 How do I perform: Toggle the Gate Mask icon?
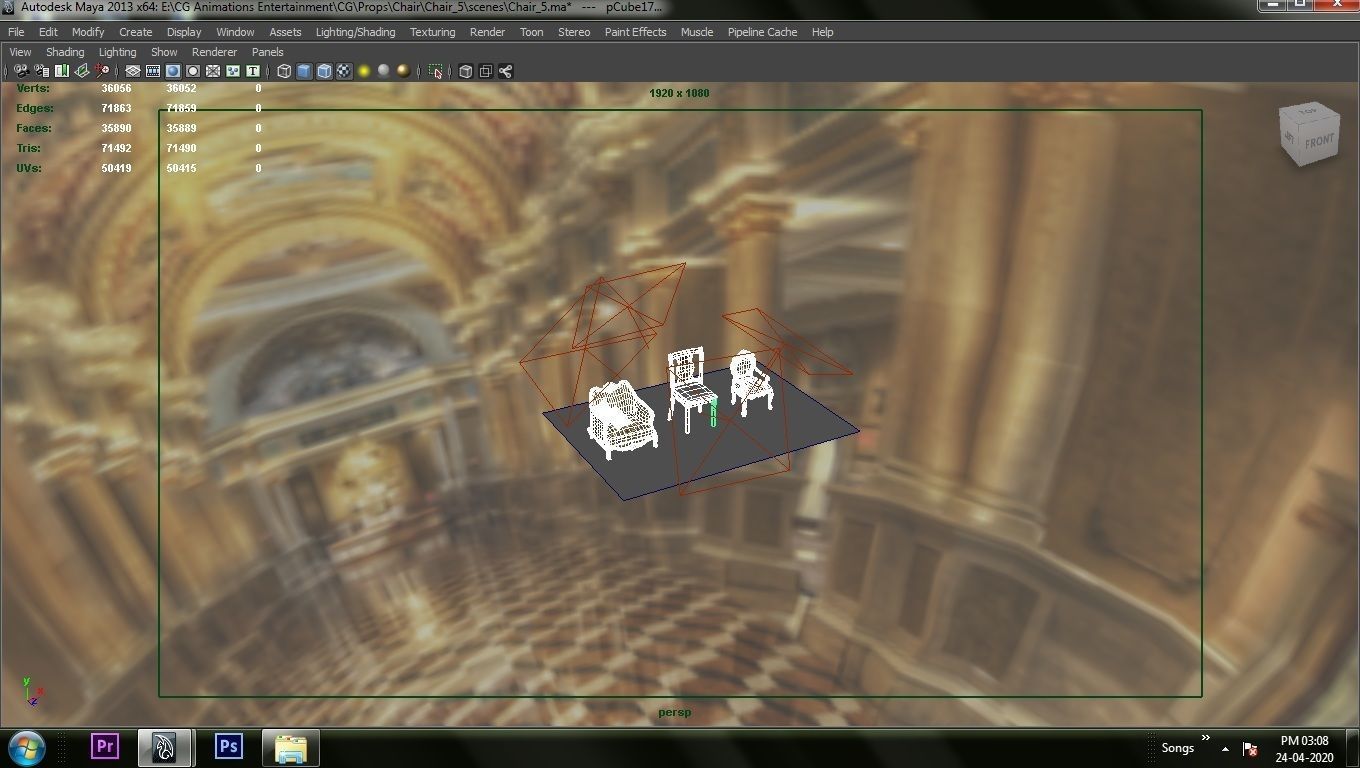(x=193, y=71)
